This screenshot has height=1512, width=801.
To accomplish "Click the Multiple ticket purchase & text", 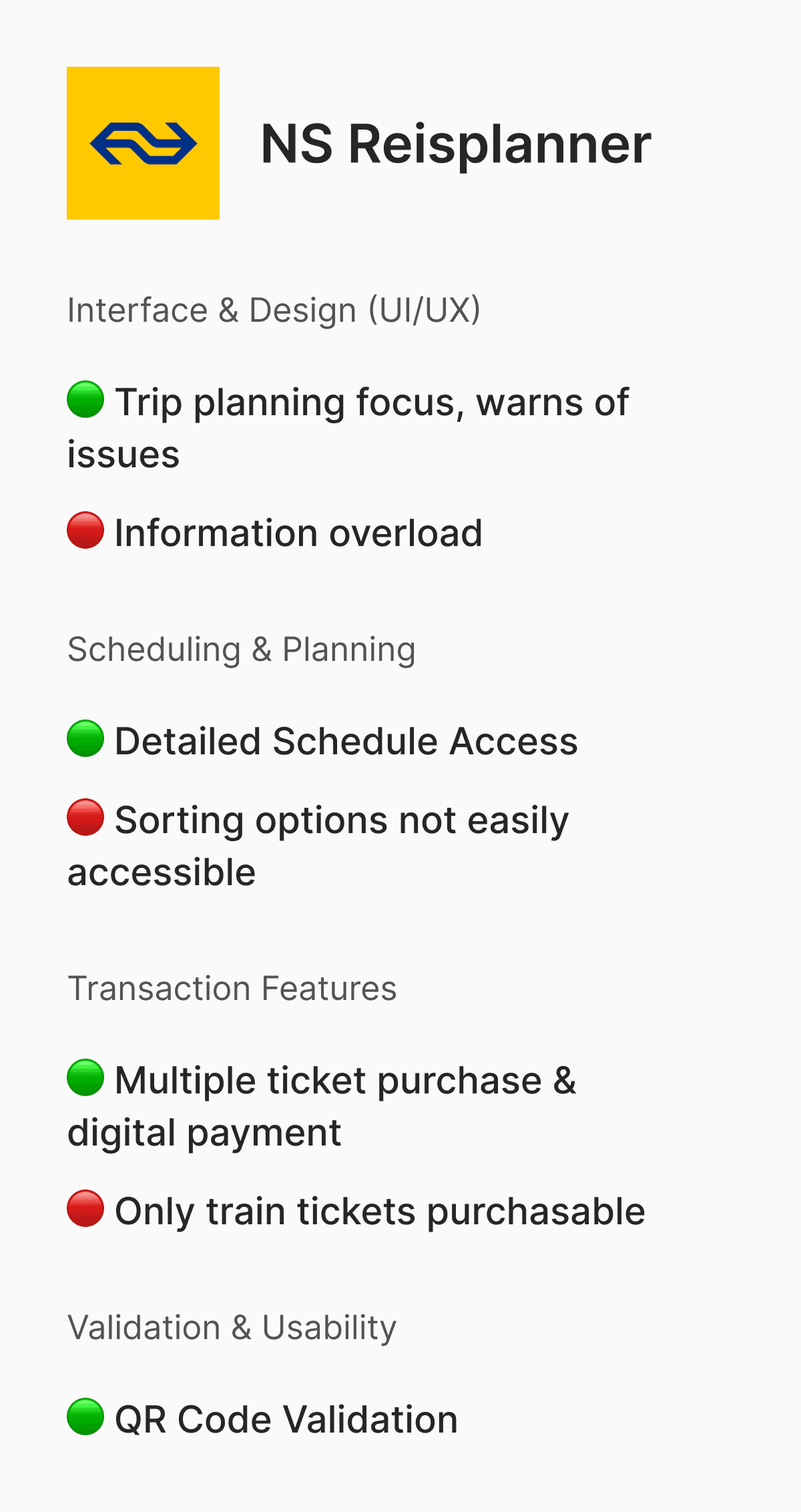I will [x=346, y=1081].
